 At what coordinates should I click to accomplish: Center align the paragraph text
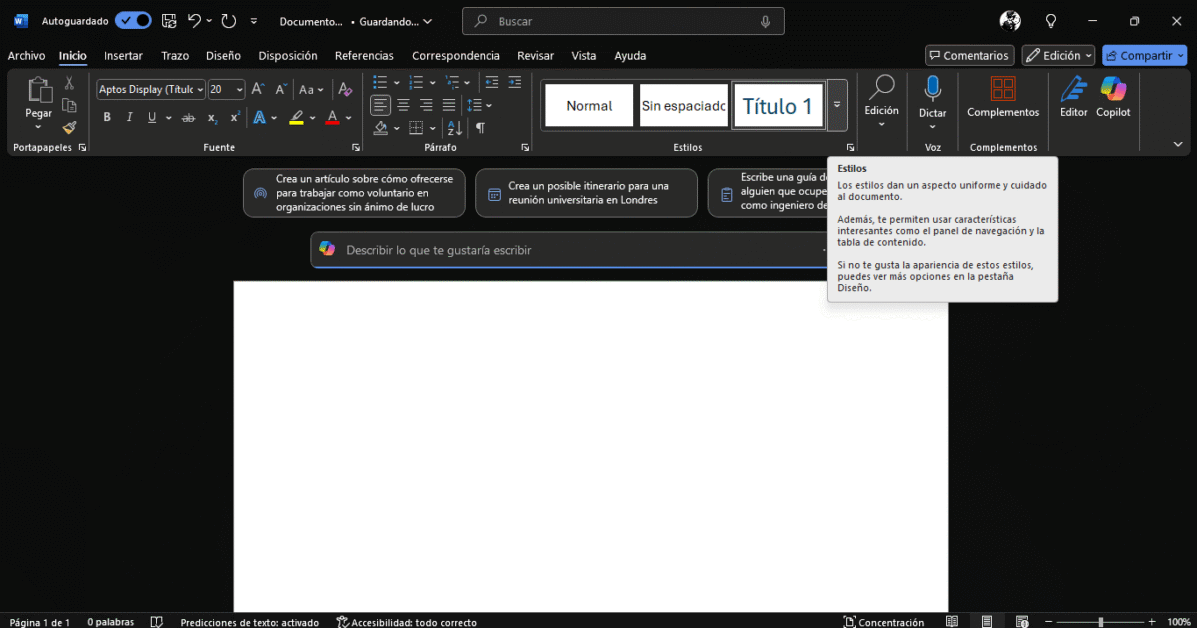tap(403, 105)
